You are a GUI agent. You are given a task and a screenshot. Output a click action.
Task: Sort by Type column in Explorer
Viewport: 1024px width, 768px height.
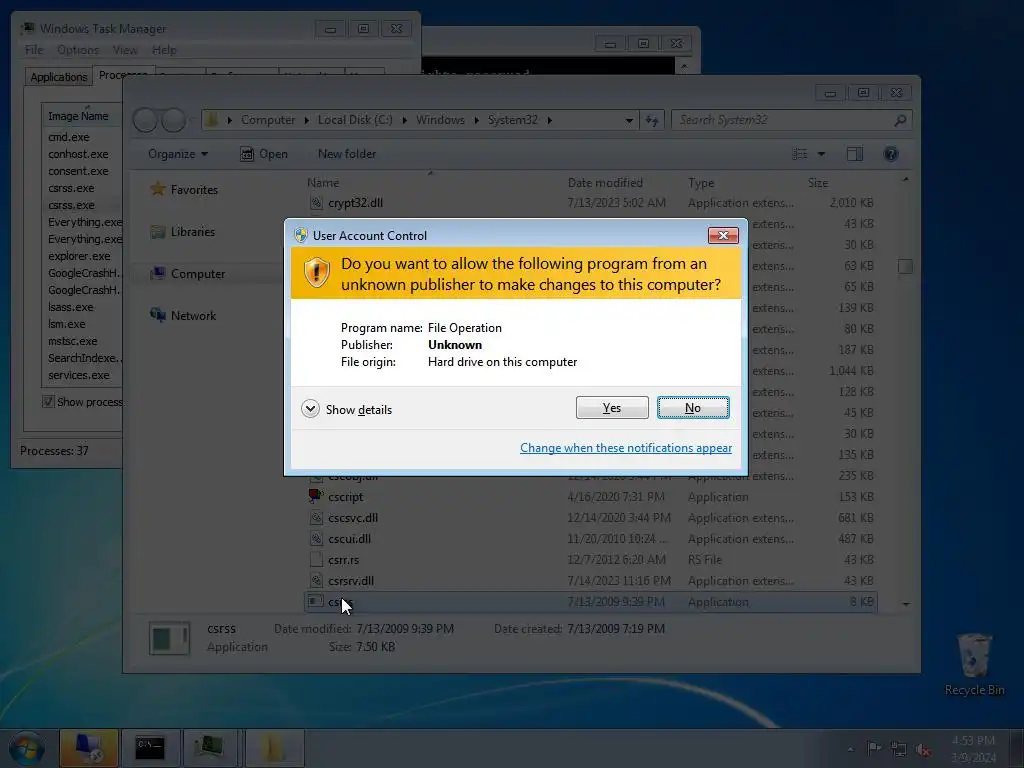(x=701, y=183)
